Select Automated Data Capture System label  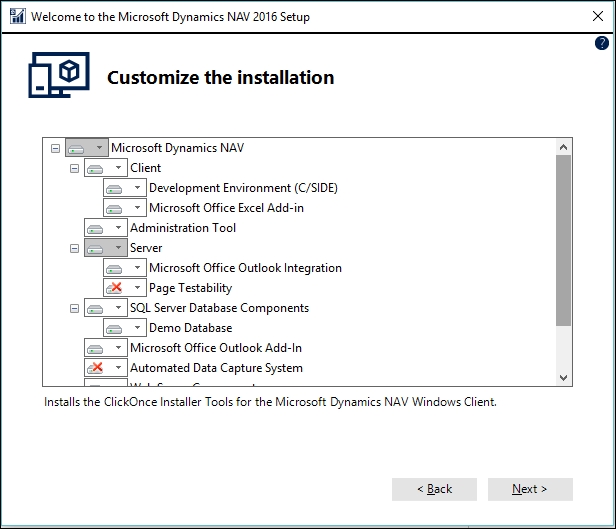pyautogui.click(x=216, y=368)
